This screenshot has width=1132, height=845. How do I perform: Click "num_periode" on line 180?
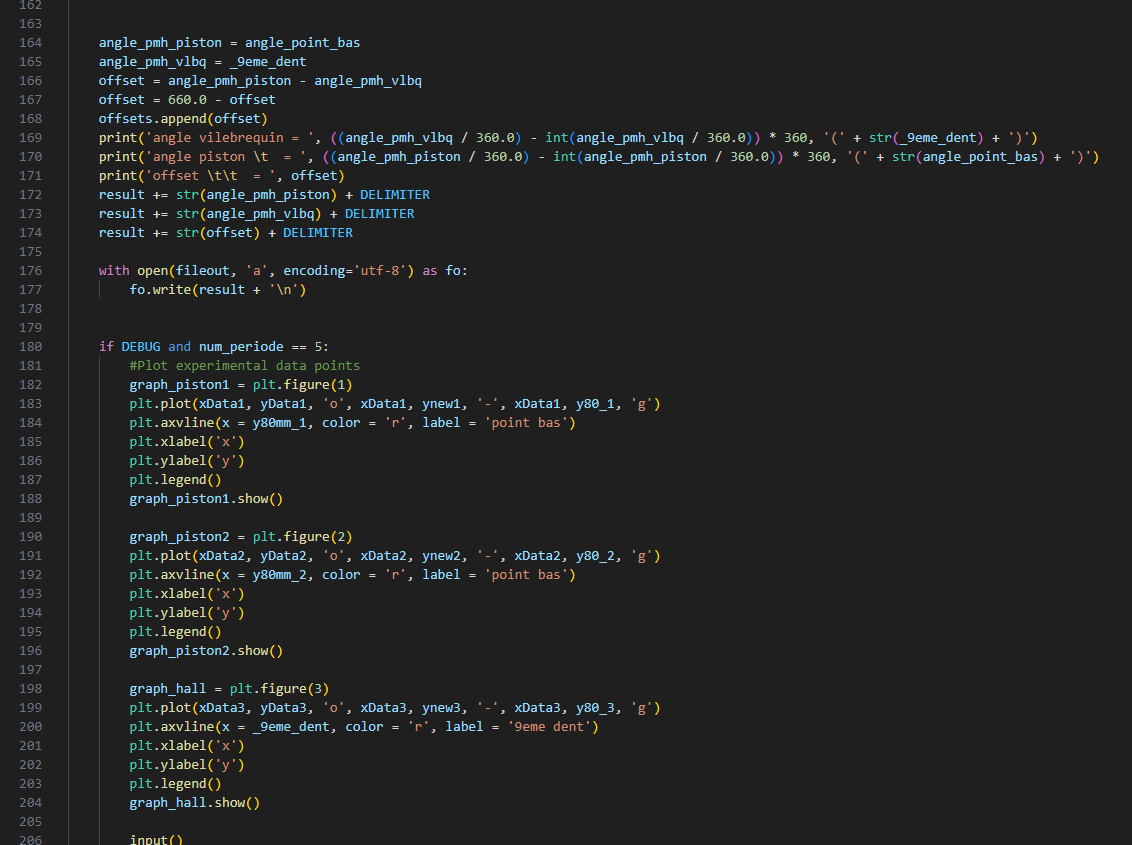pos(241,347)
